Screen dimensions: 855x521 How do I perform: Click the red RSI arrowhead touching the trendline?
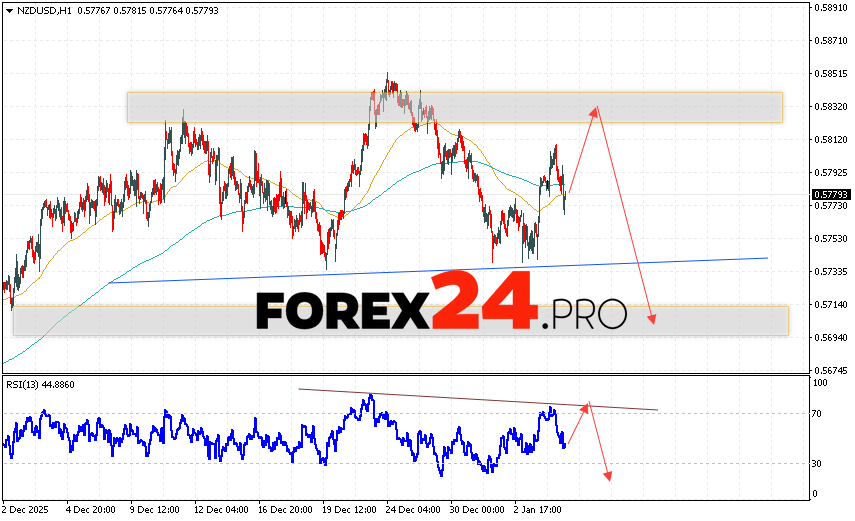coord(588,405)
